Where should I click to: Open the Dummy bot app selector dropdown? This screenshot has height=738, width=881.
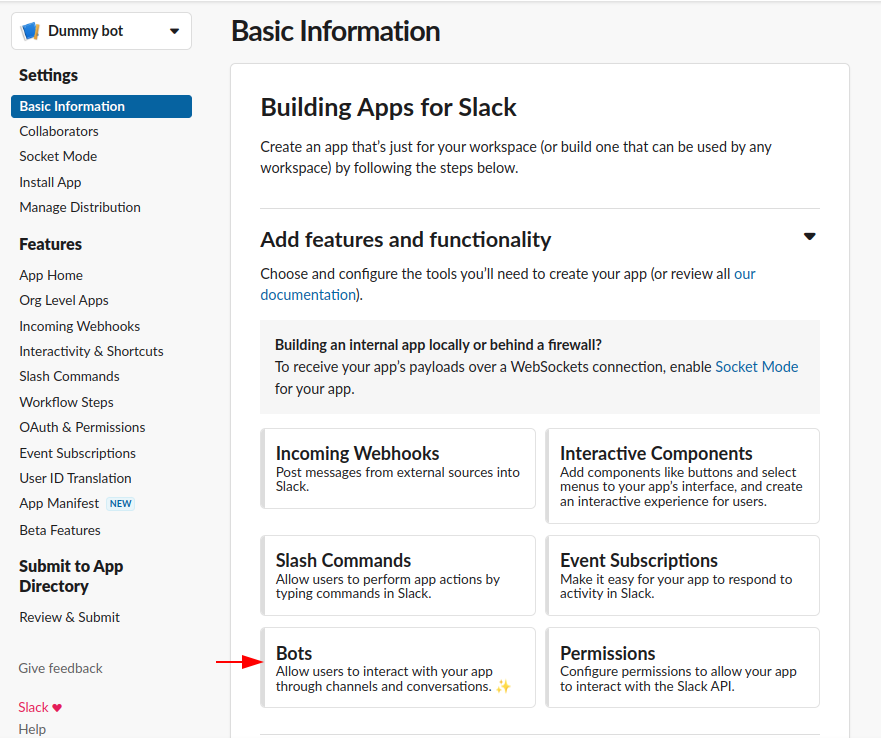pyautogui.click(x=174, y=31)
